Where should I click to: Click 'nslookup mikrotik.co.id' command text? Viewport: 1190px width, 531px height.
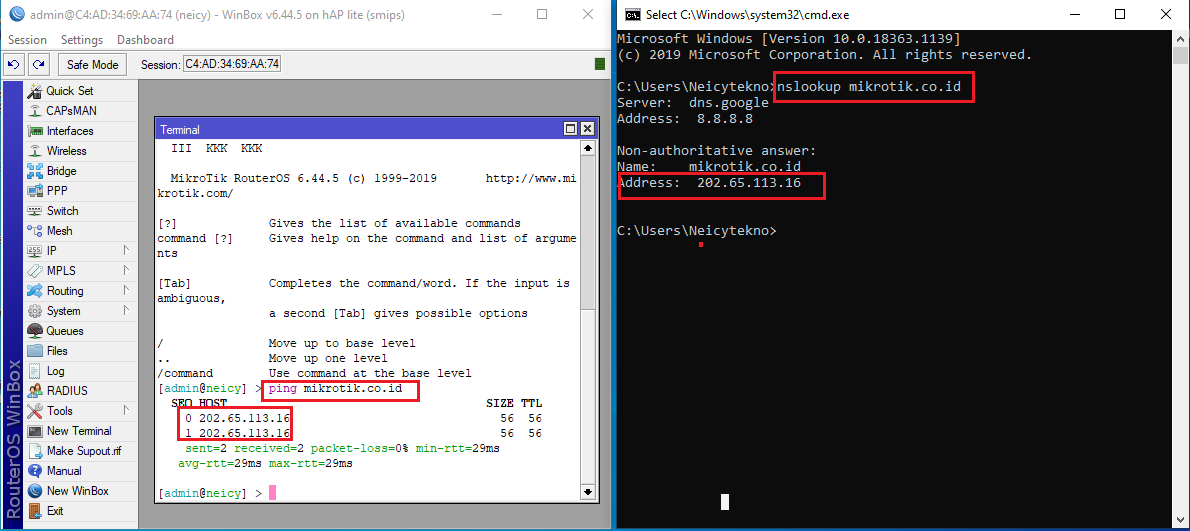(x=869, y=86)
